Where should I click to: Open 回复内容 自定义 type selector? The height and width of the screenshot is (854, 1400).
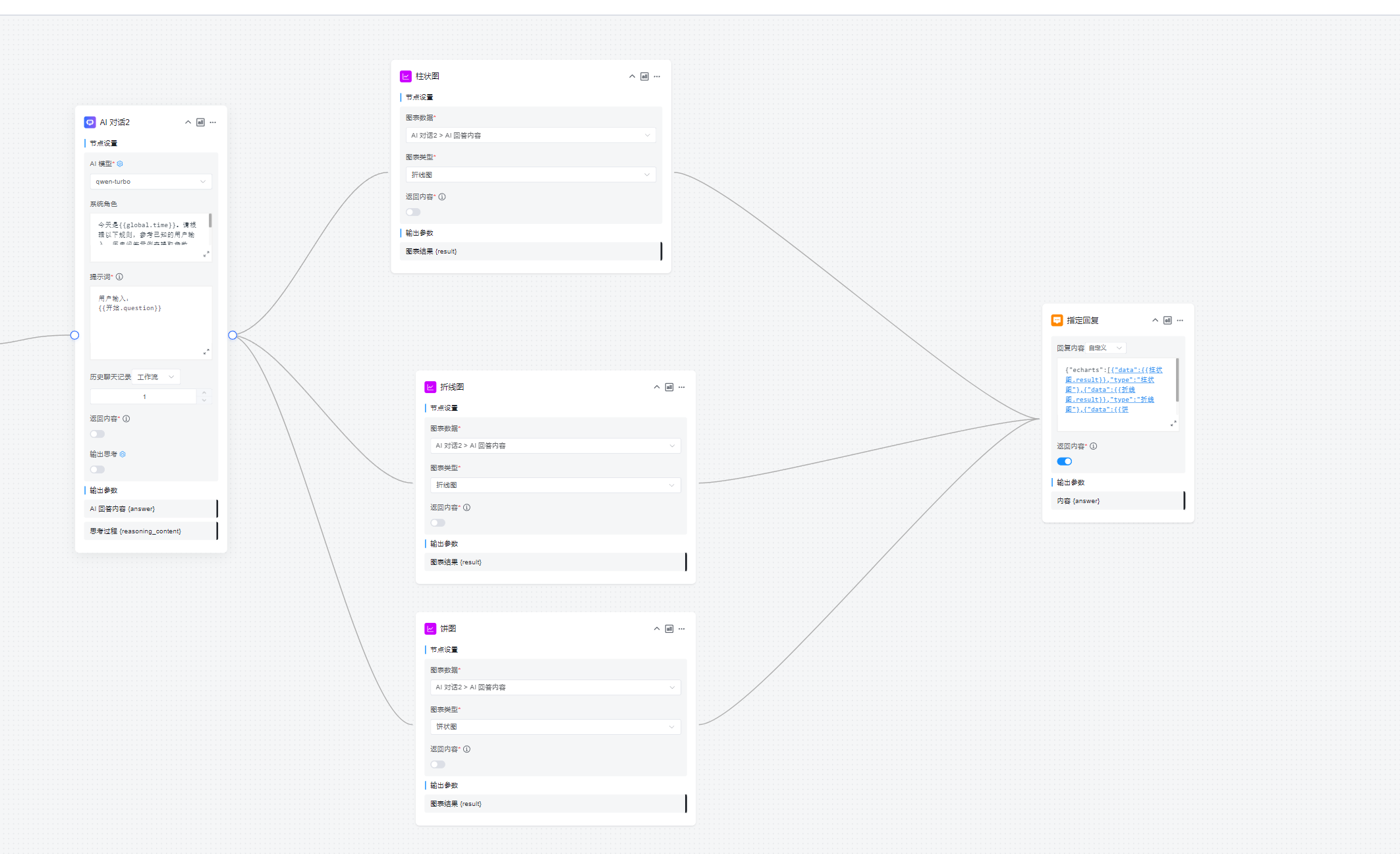(x=1106, y=348)
